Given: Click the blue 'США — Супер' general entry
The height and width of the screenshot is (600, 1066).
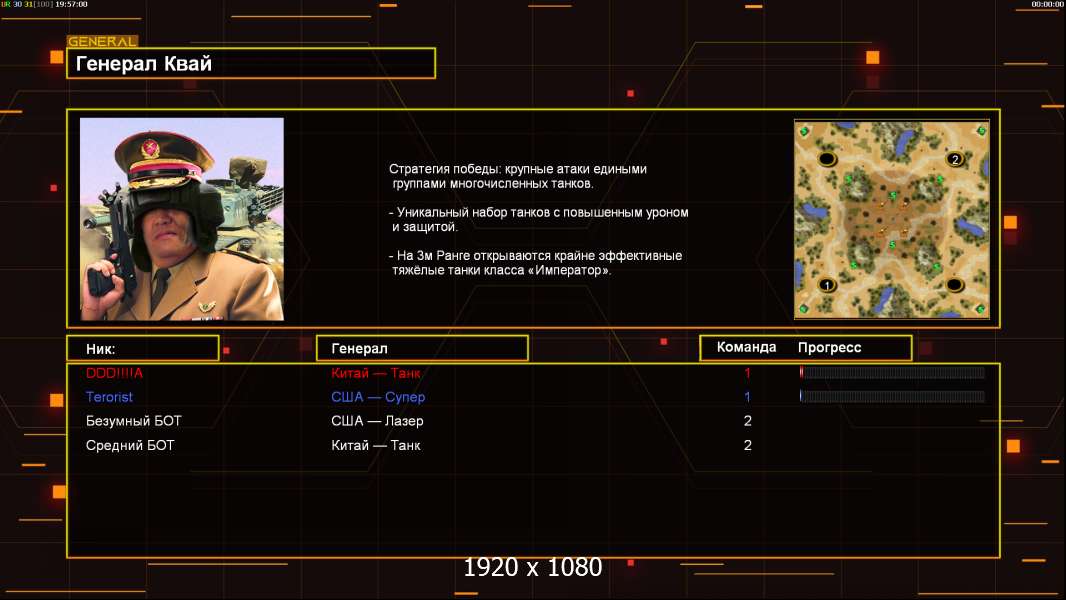Looking at the screenshot, I should coord(378,397).
